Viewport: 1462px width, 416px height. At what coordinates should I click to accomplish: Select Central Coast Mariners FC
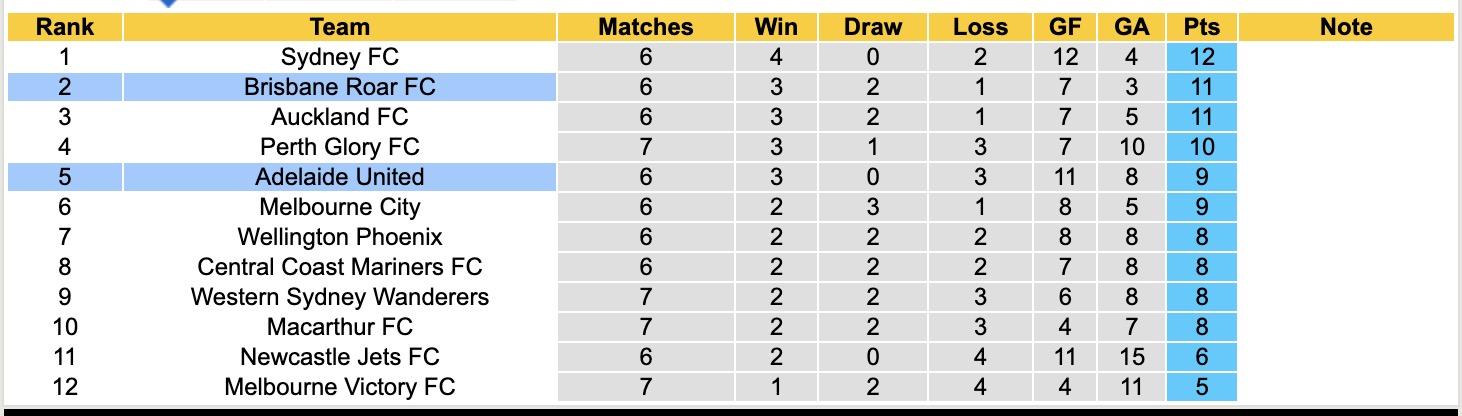tap(340, 267)
